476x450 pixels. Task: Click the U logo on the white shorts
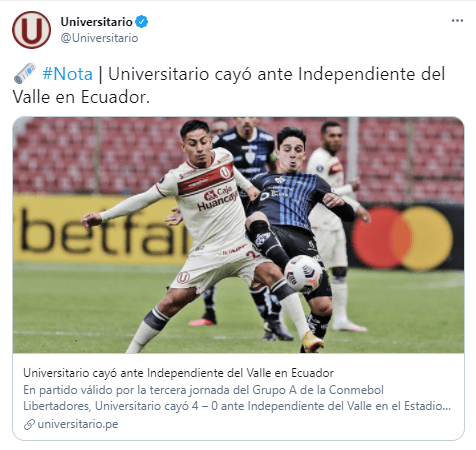coord(183,277)
